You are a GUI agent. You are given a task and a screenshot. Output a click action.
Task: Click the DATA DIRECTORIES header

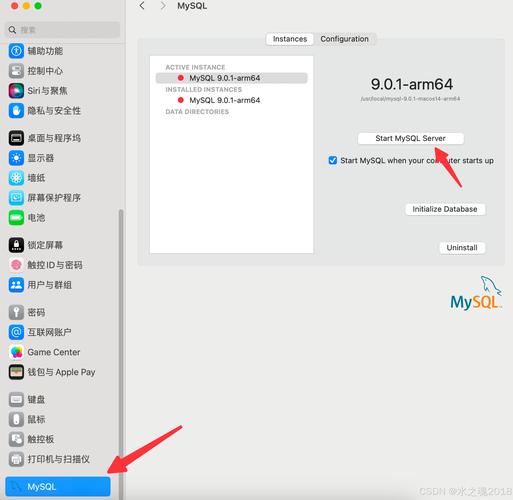197,112
